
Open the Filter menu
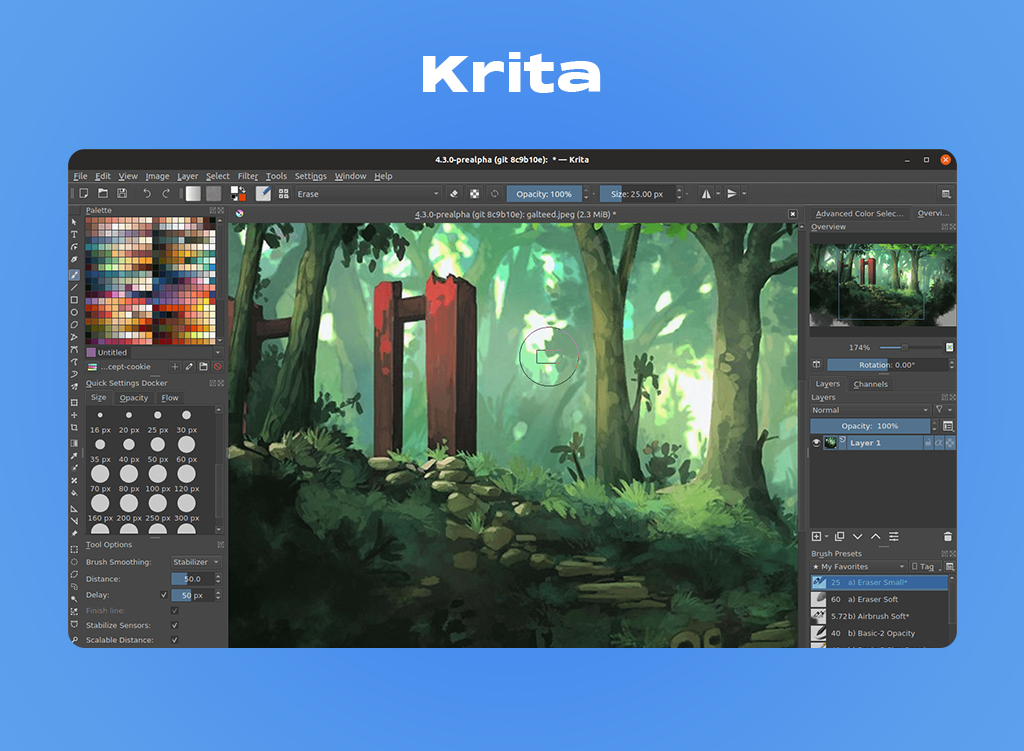point(248,176)
